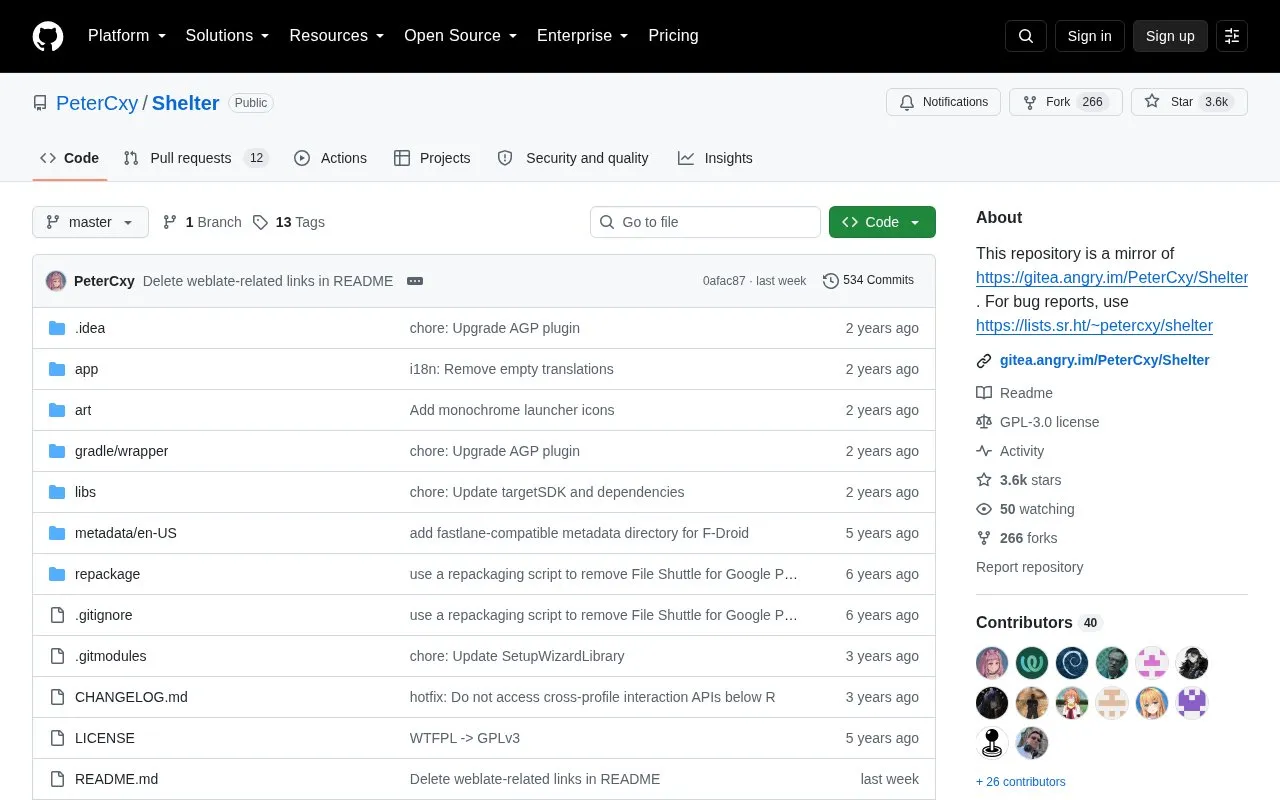Image resolution: width=1280 pixels, height=800 pixels.
Task: Open the green Code dropdown button
Action: pyautogui.click(x=882, y=222)
